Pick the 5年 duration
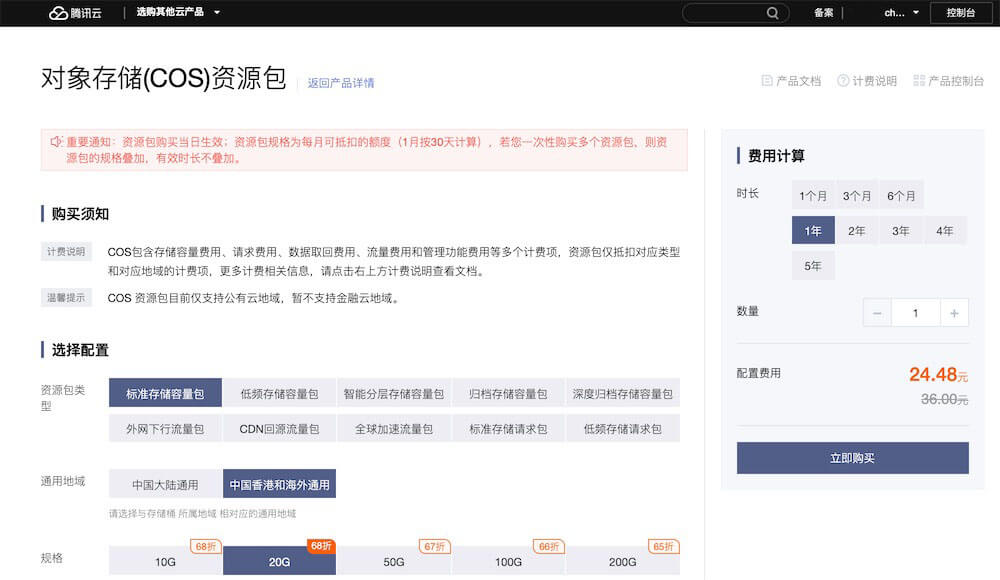1000x580 pixels. click(x=813, y=265)
